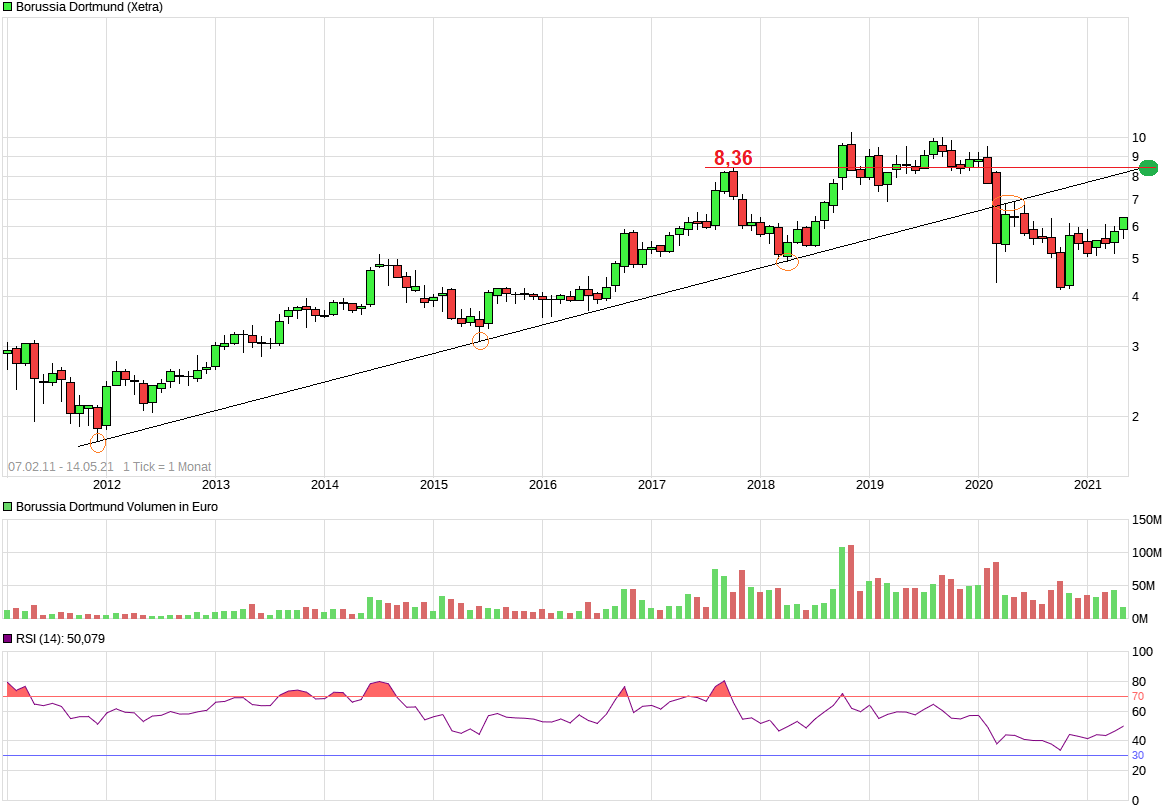Select the 2012 label on the time axis
The image size is (1175, 812).
tap(106, 485)
